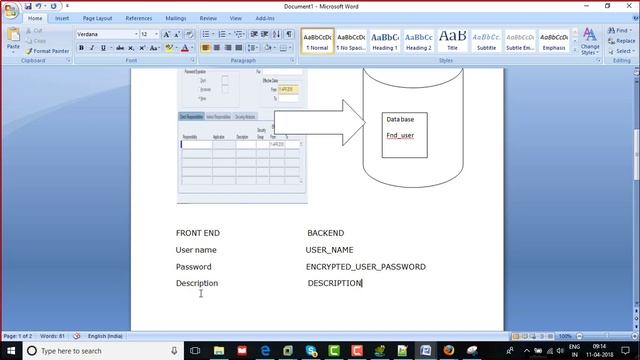
Task: Click the Shrink Font icon
Action: 177,34
